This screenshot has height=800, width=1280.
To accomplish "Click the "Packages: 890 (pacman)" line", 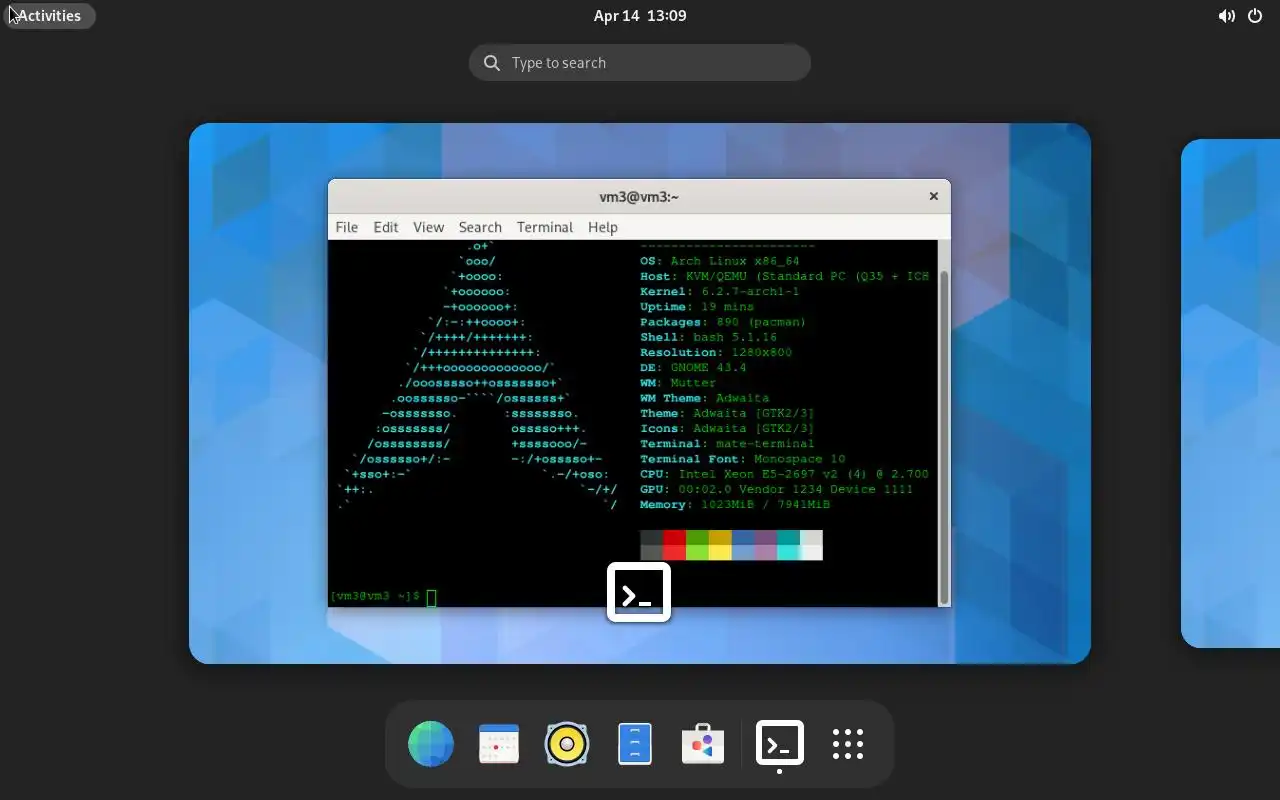I will 723,322.
